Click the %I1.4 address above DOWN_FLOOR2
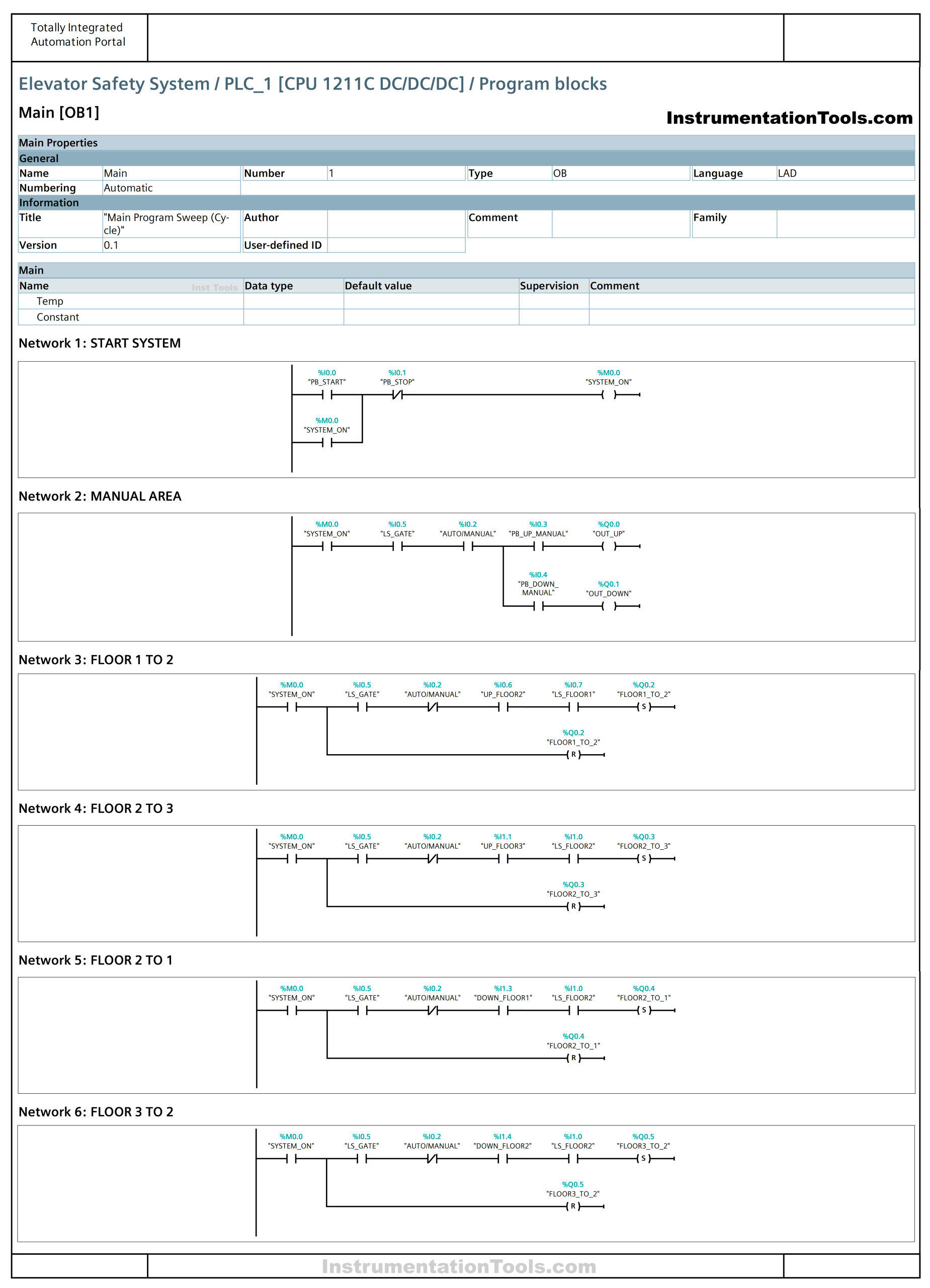This screenshot has height=1288, width=930. coord(502,1137)
